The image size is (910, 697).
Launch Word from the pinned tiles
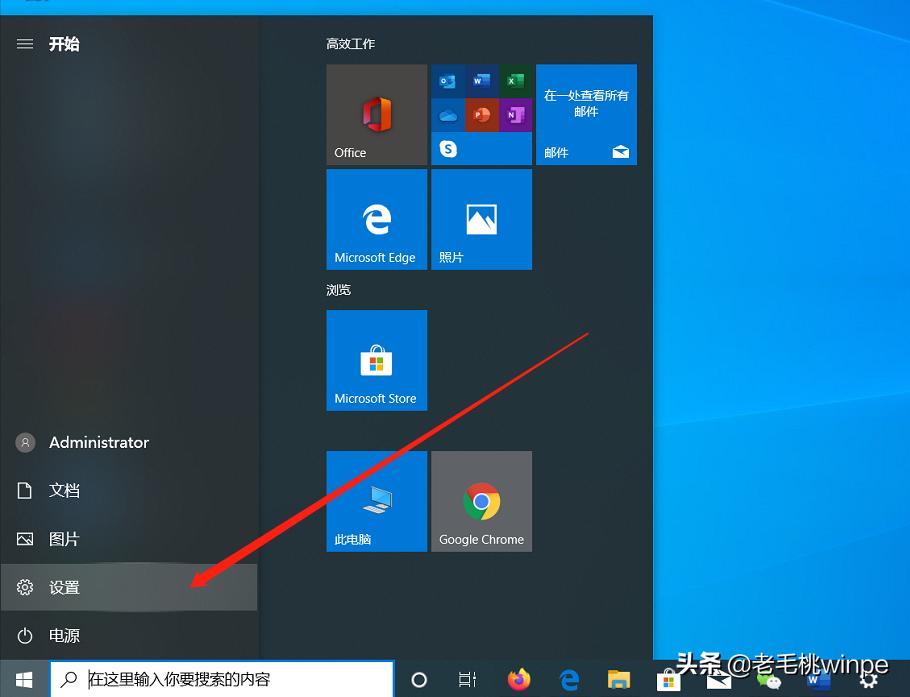(481, 81)
